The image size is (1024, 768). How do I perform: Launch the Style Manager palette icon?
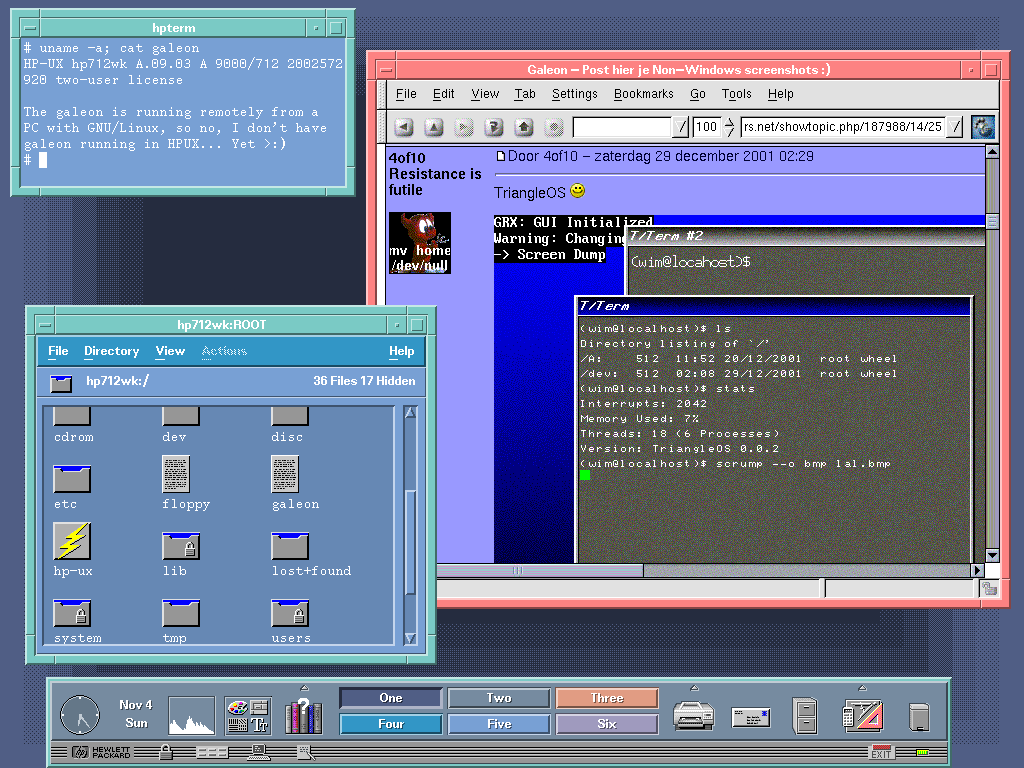pos(248,716)
